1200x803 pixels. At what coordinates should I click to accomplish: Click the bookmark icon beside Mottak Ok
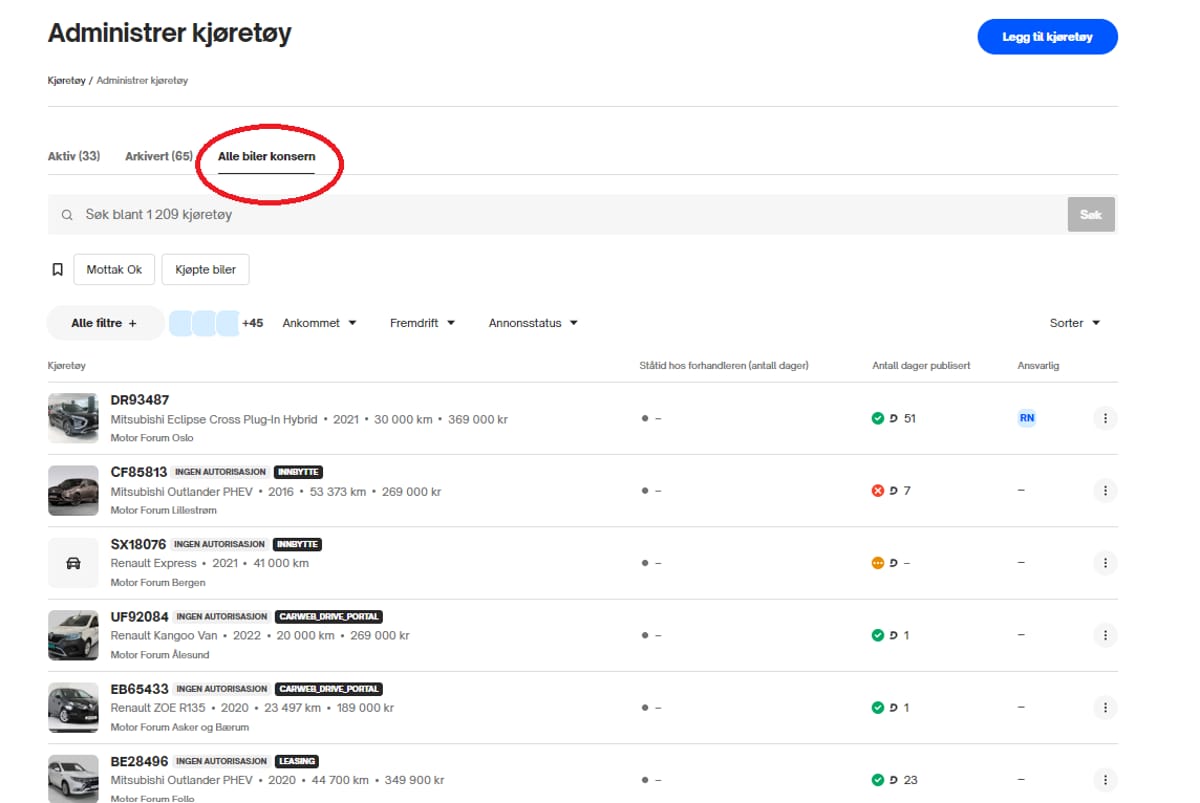click(x=58, y=270)
